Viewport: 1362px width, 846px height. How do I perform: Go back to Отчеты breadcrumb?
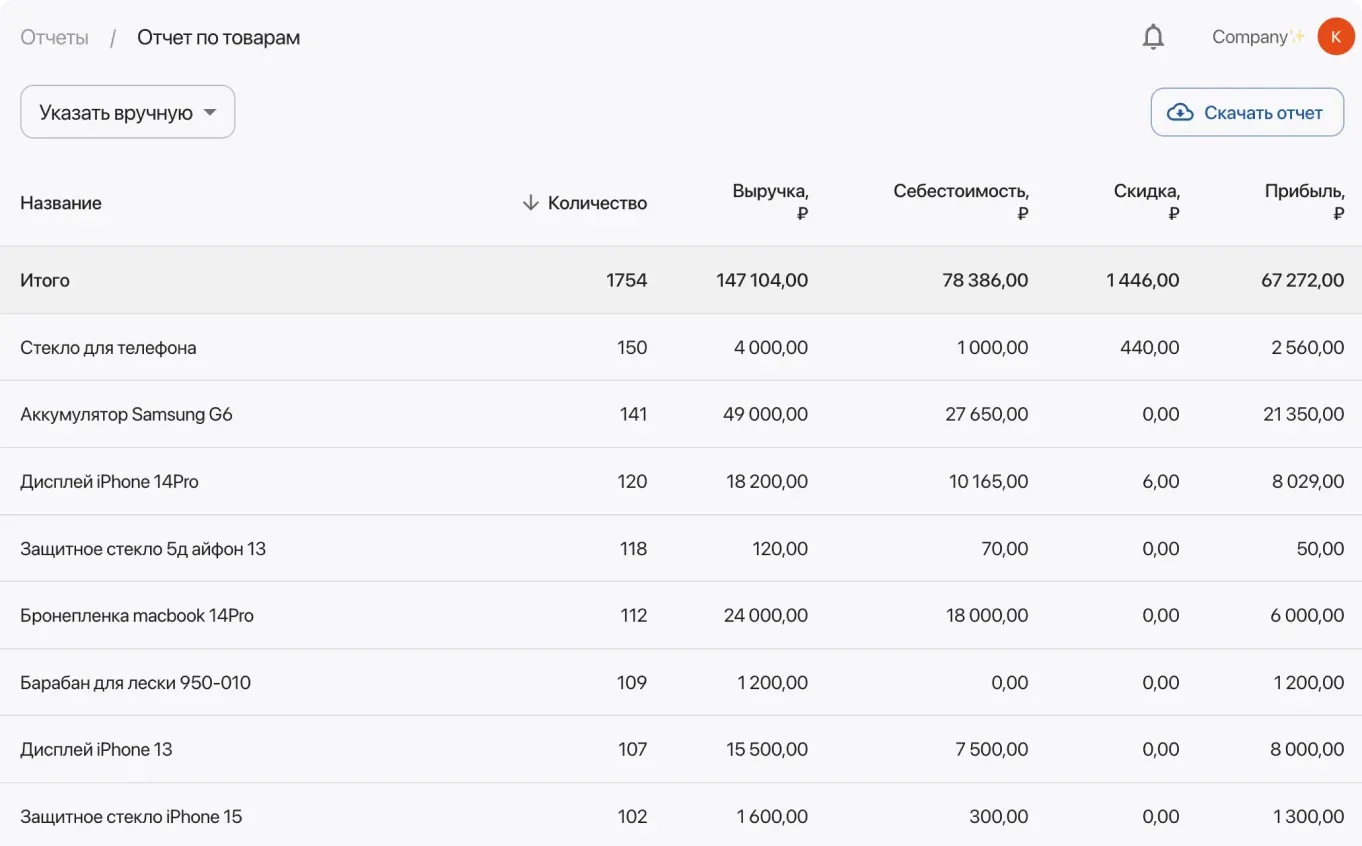tap(54, 38)
